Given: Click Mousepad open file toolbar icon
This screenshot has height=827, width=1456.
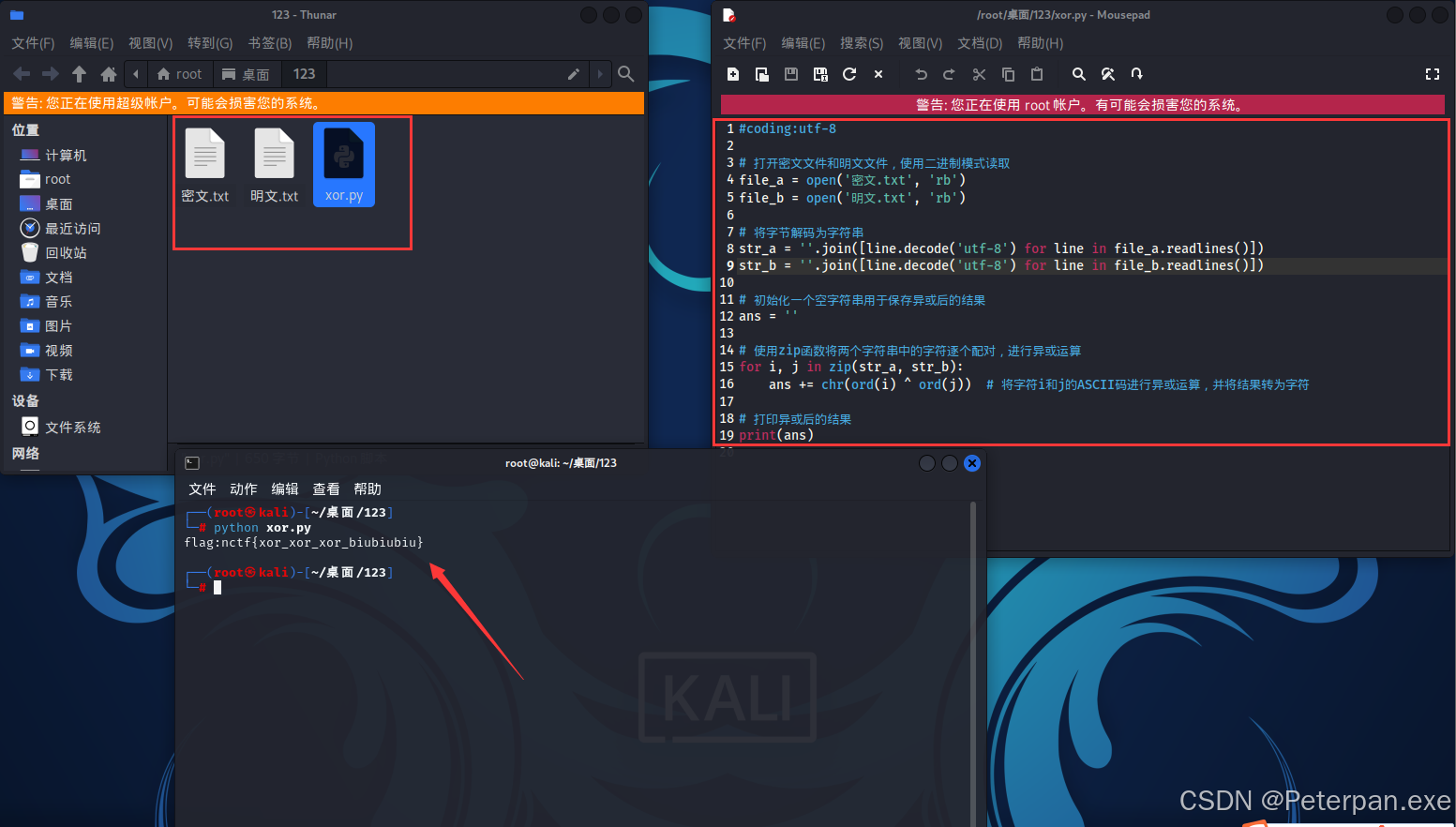Looking at the screenshot, I should 762,74.
